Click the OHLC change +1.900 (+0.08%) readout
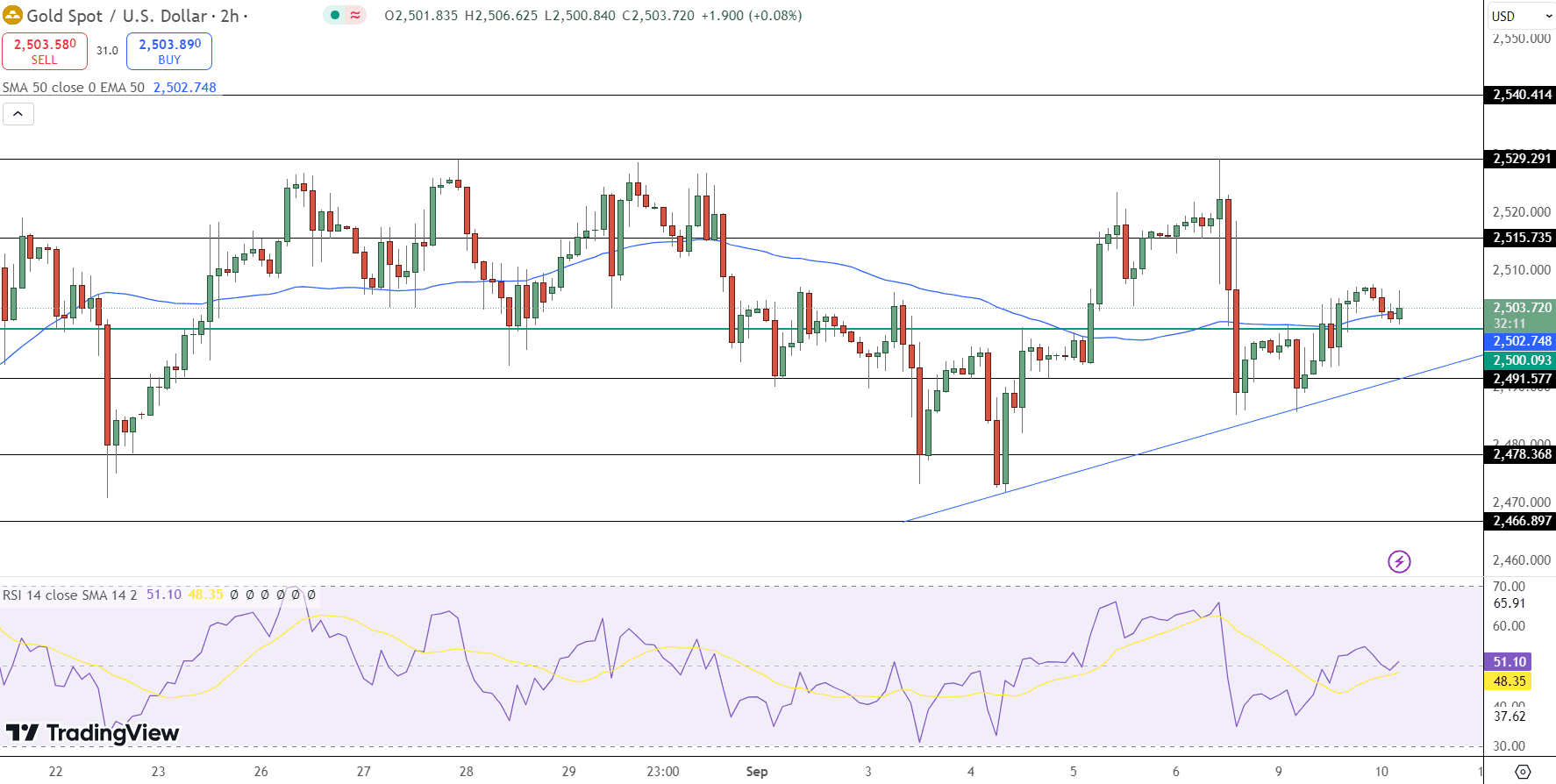 (x=752, y=16)
